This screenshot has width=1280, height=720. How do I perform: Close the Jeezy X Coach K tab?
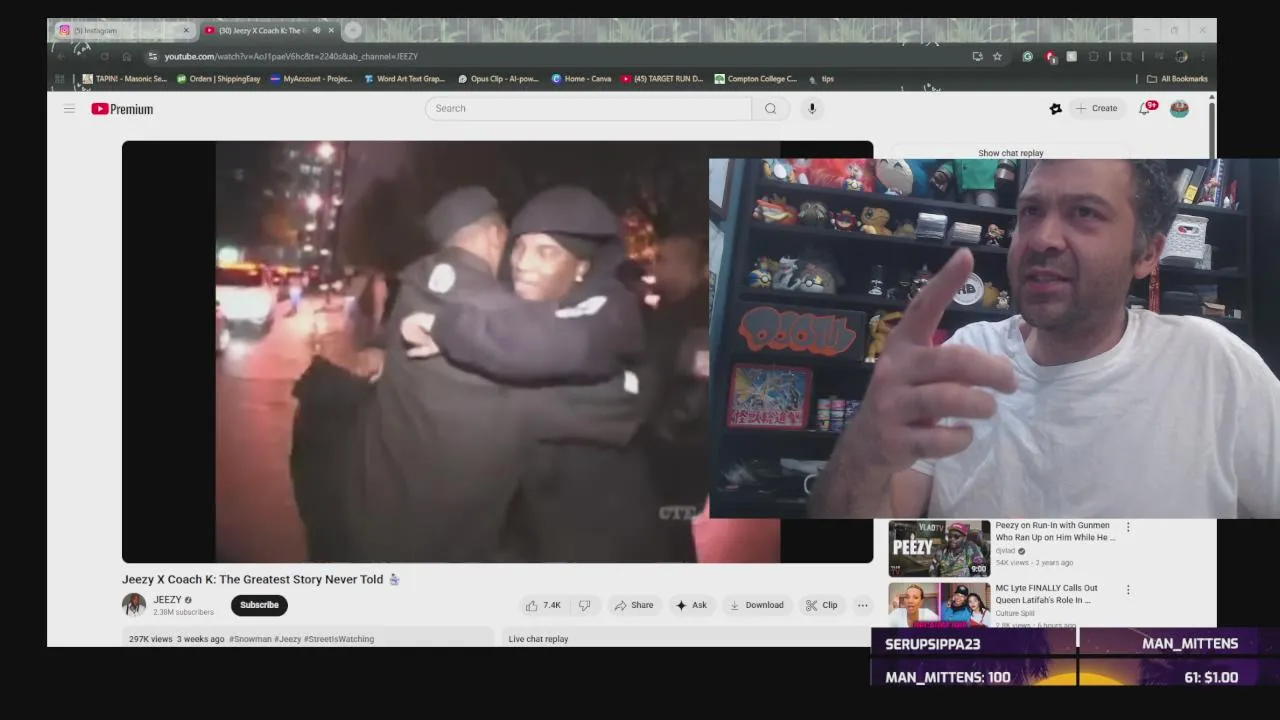(x=331, y=30)
